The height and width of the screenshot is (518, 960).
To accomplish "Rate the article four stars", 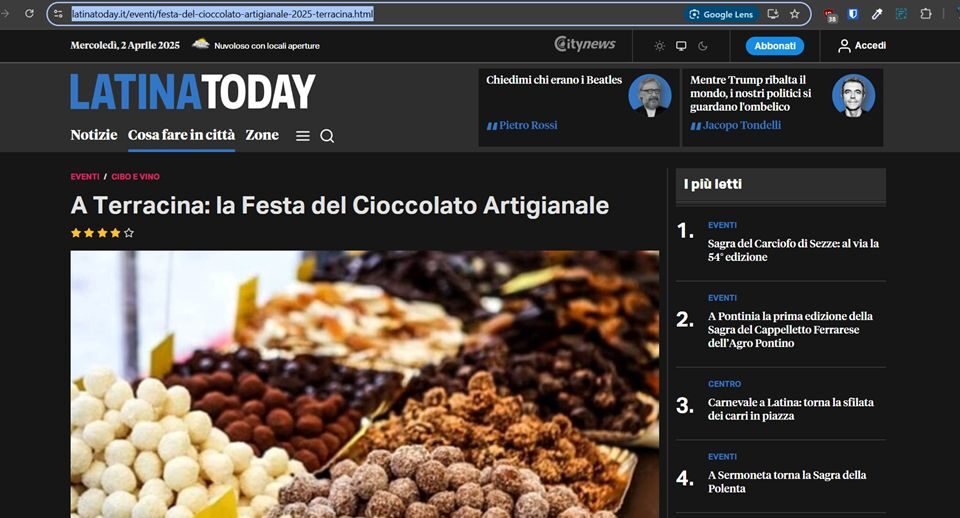I will point(115,233).
